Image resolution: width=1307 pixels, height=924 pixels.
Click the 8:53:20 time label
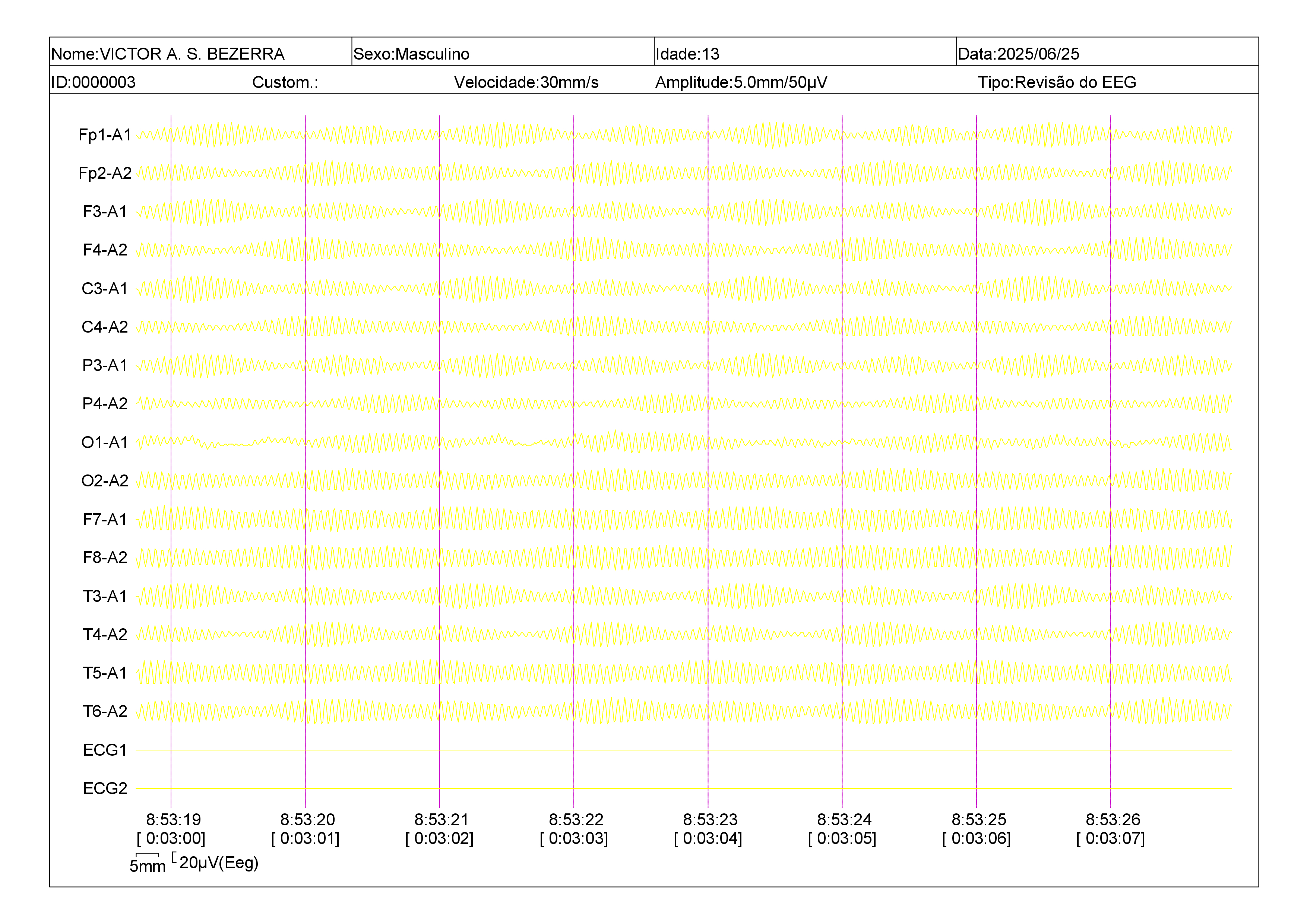point(307,820)
